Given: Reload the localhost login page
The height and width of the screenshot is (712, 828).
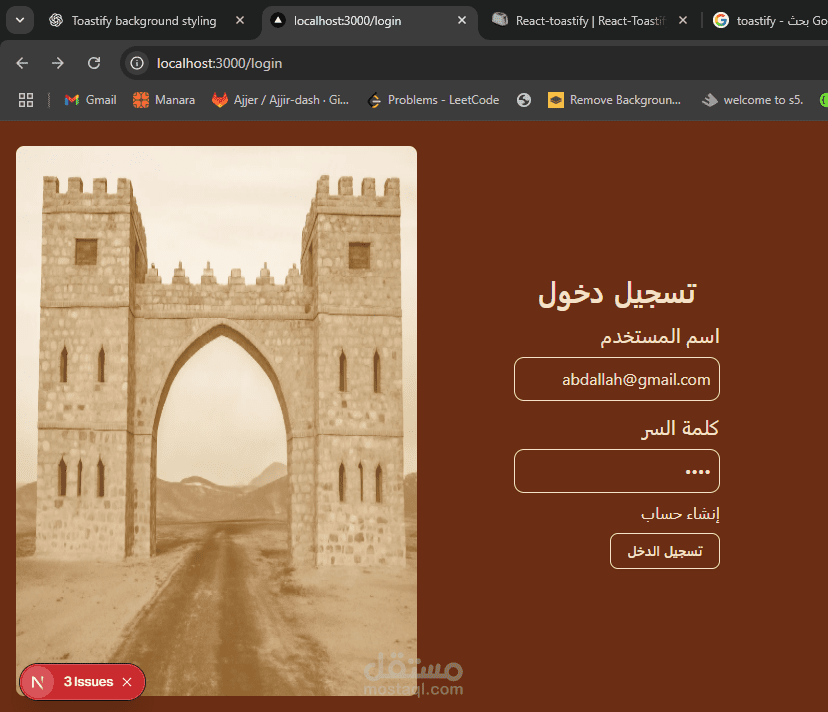Looking at the screenshot, I should click(93, 62).
